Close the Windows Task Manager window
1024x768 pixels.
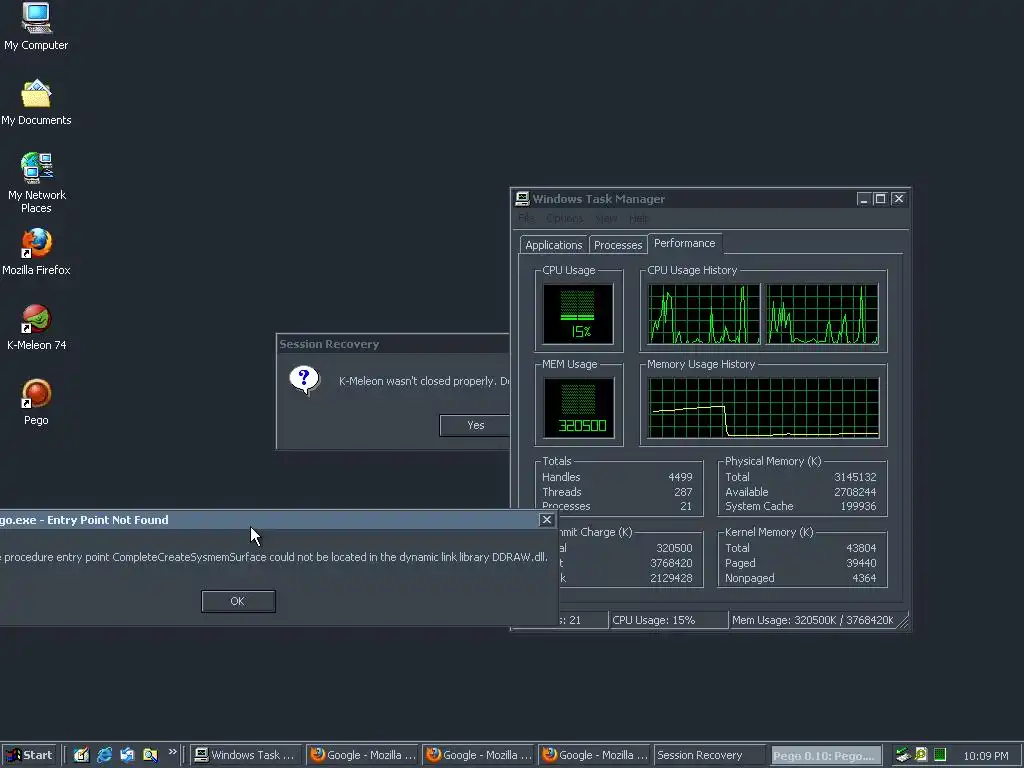[x=899, y=199]
